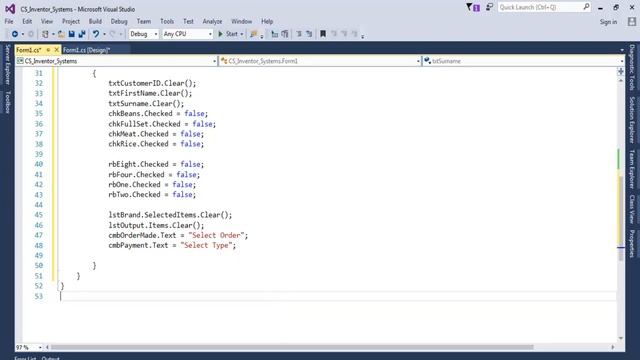Save Form1.cs with the Save icon
640x360 pixels.
71,34
